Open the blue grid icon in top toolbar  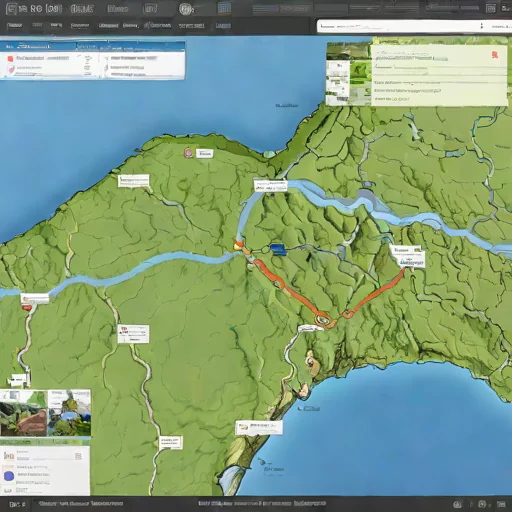[x=224, y=8]
